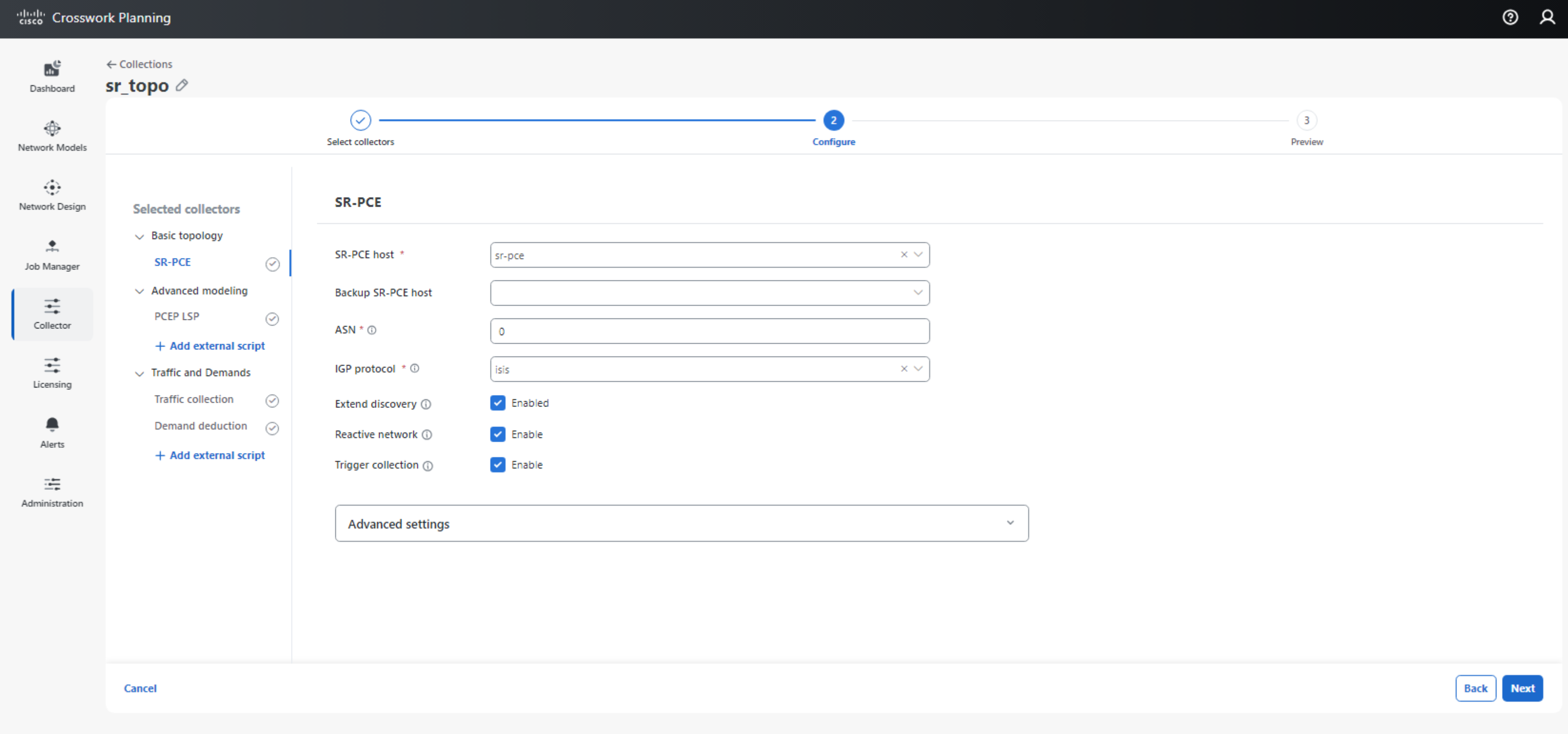The image size is (1568, 734).
Task: Click Demand deduction status check icon
Action: [272, 429]
